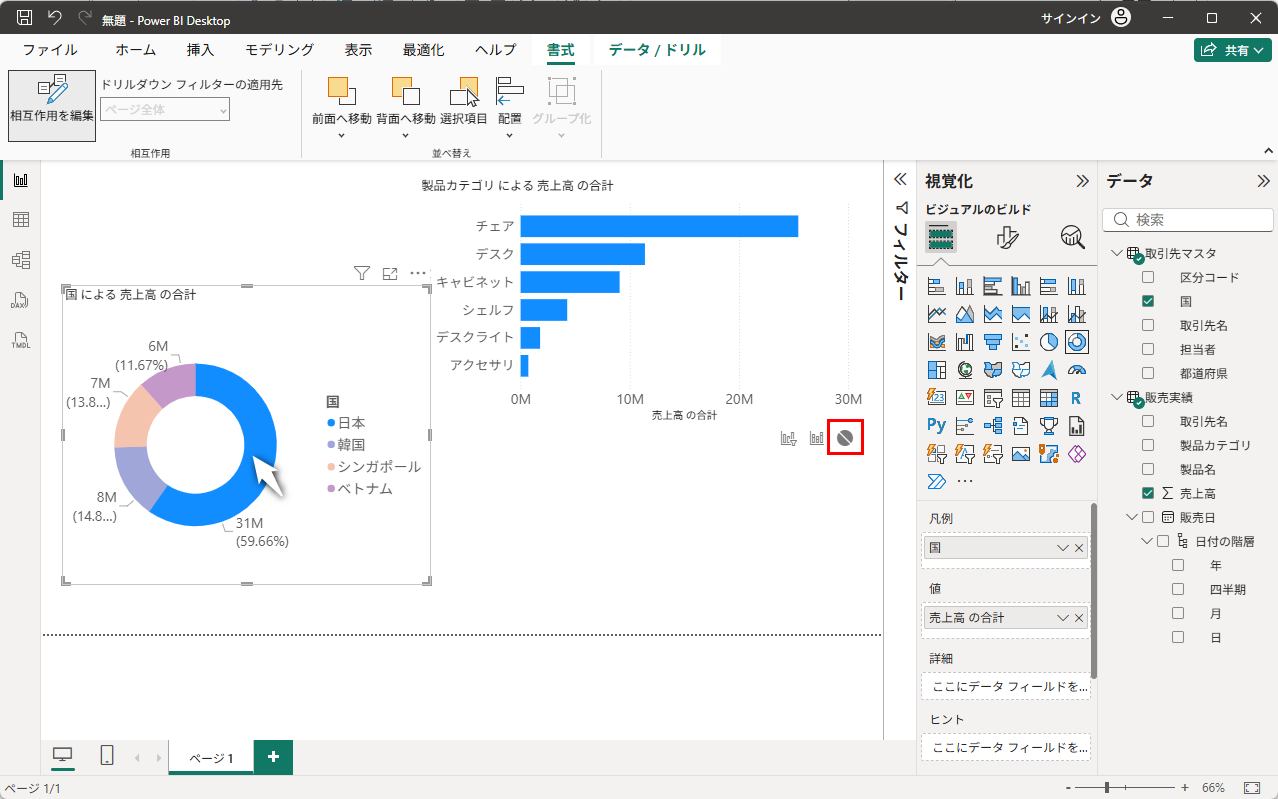1278x799 pixels.
Task: Collapse the 視覚化 pane
Action: pos(1082,181)
